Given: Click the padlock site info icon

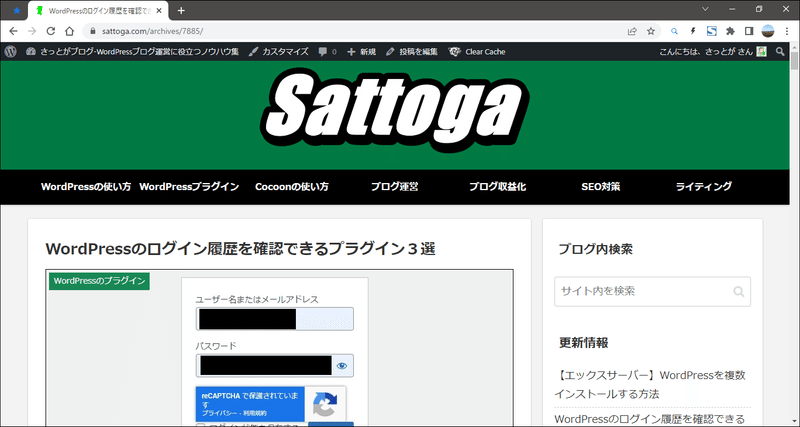Looking at the screenshot, I should (93, 31).
